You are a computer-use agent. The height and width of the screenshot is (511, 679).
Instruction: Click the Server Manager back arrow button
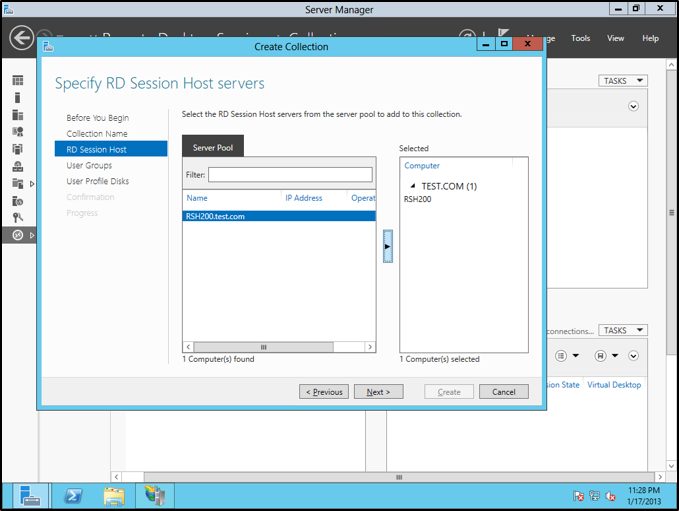click(21, 38)
